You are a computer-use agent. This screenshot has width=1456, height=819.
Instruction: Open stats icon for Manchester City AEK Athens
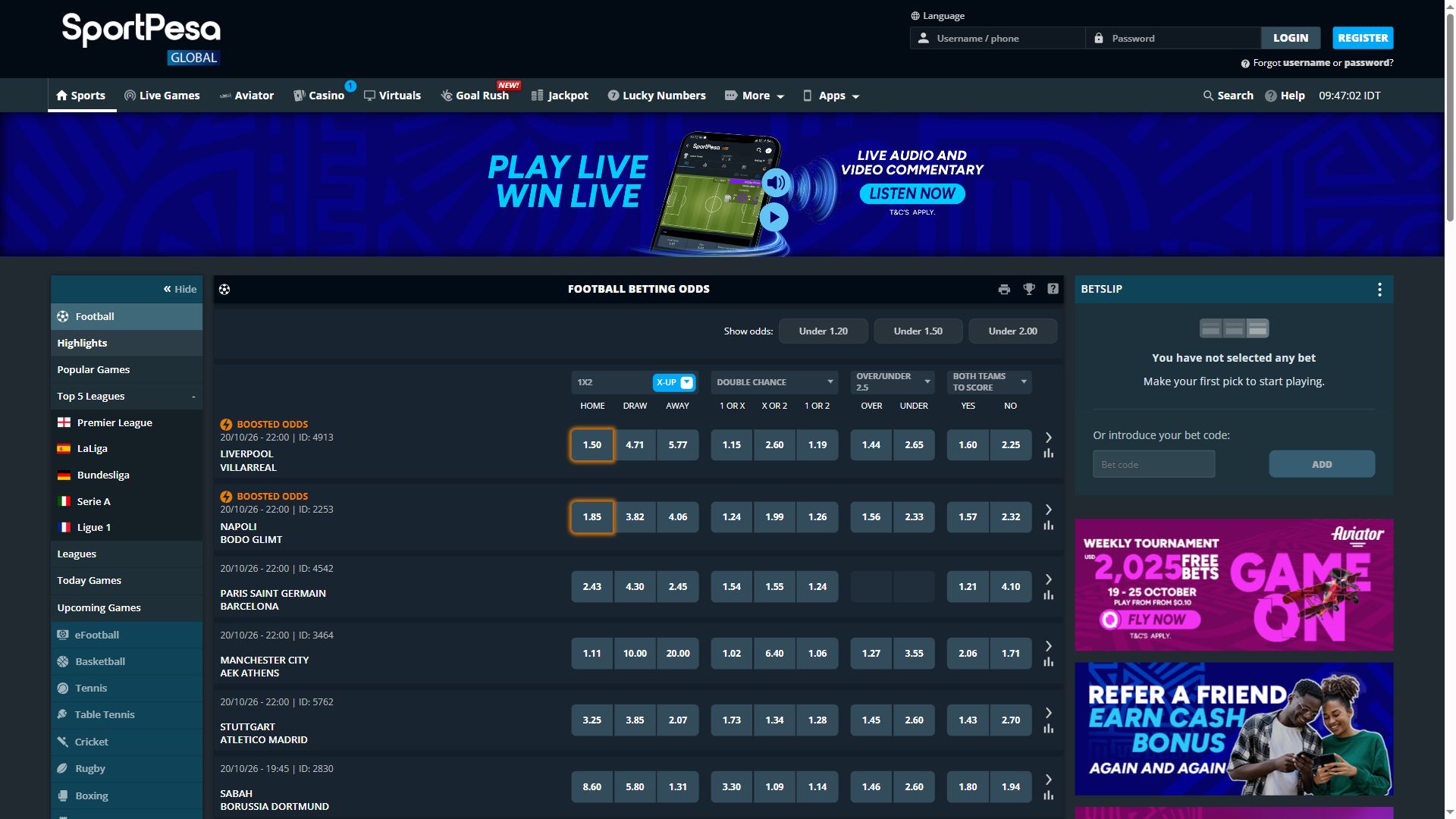pyautogui.click(x=1048, y=662)
